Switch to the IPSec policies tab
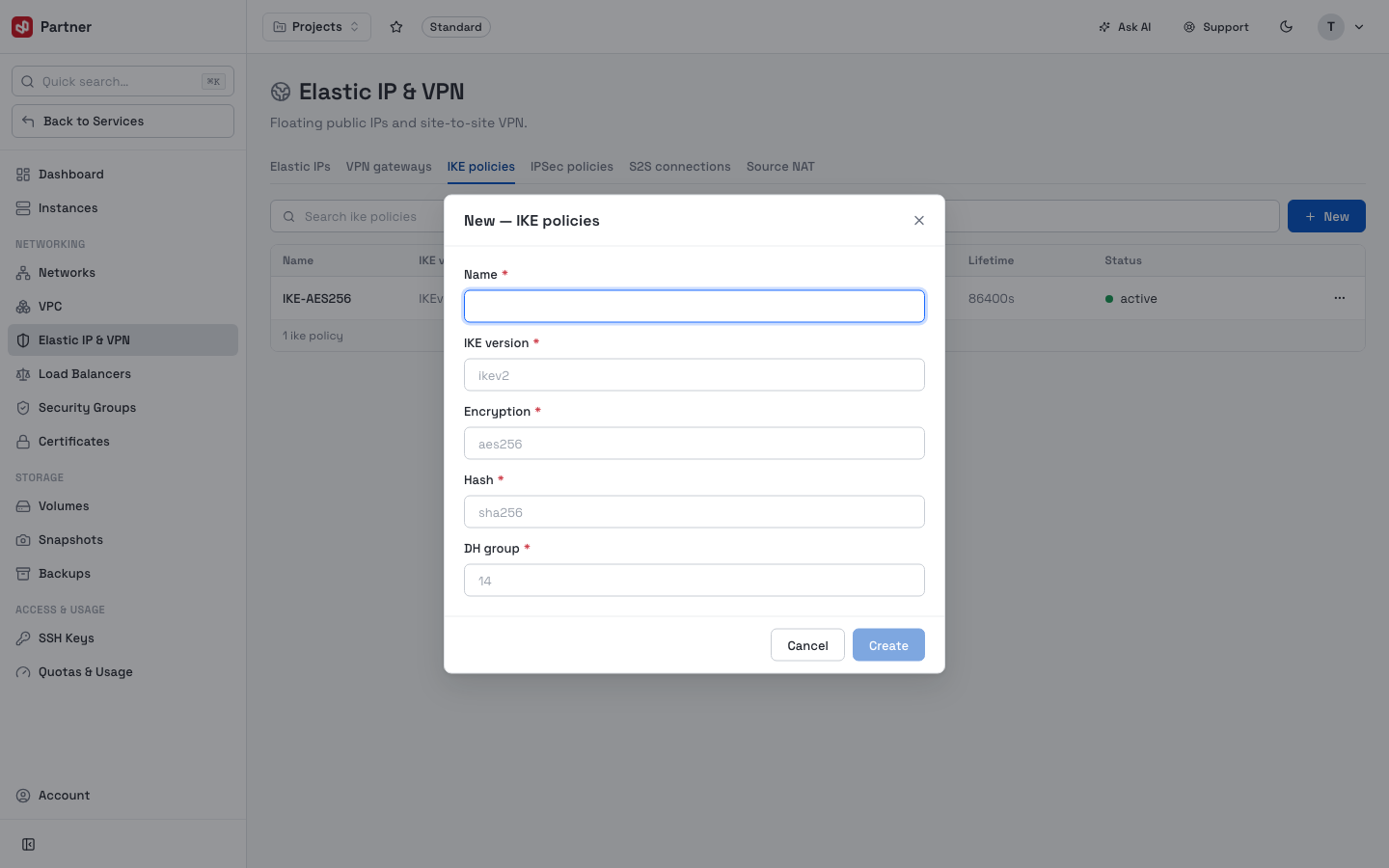This screenshot has width=1389, height=868. [572, 167]
